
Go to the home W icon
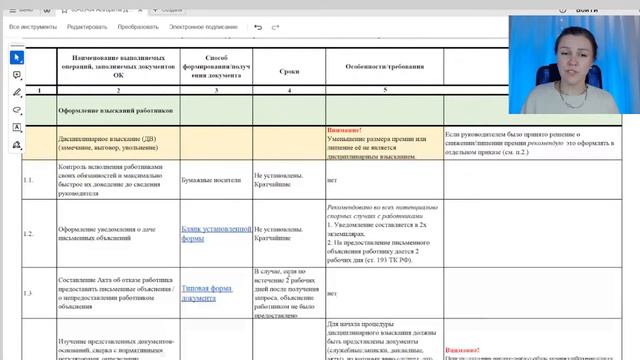click(x=47, y=10)
